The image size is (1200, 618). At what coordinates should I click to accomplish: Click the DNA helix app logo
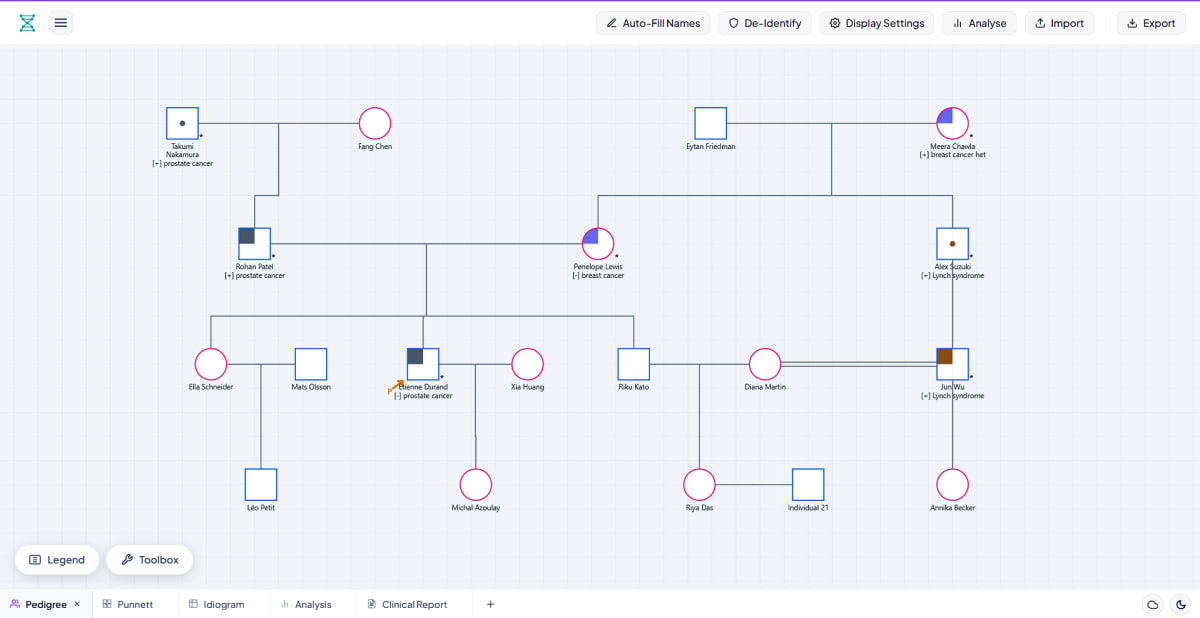(27, 23)
